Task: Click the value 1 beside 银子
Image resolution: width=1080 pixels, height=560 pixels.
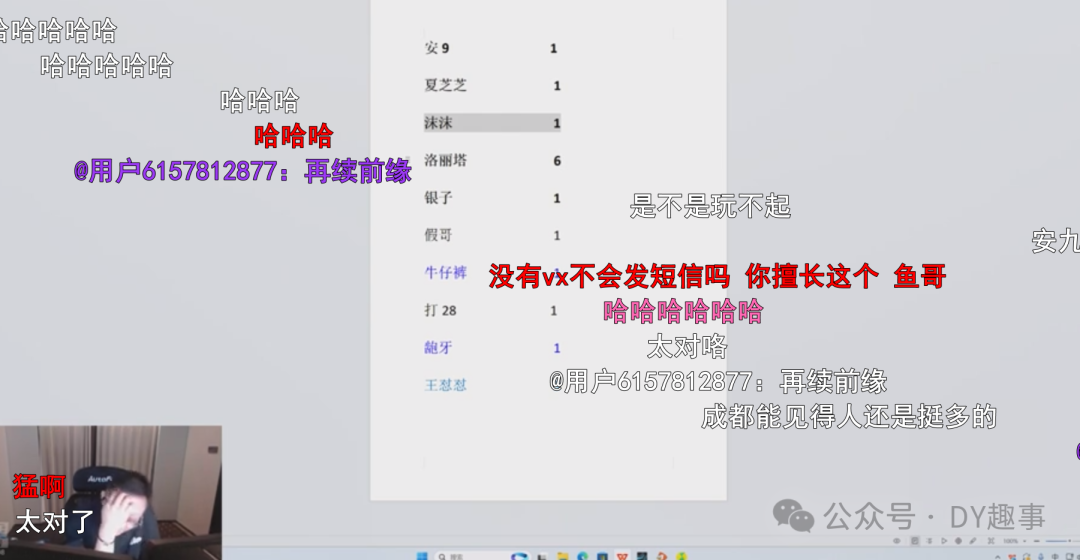Action: 557,198
